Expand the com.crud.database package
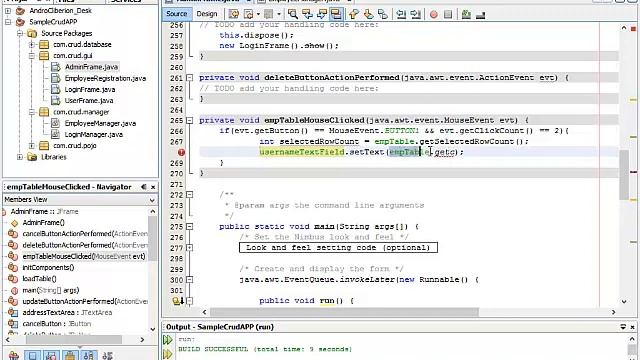Screen dimensions: 640x360 (x=31, y=44)
